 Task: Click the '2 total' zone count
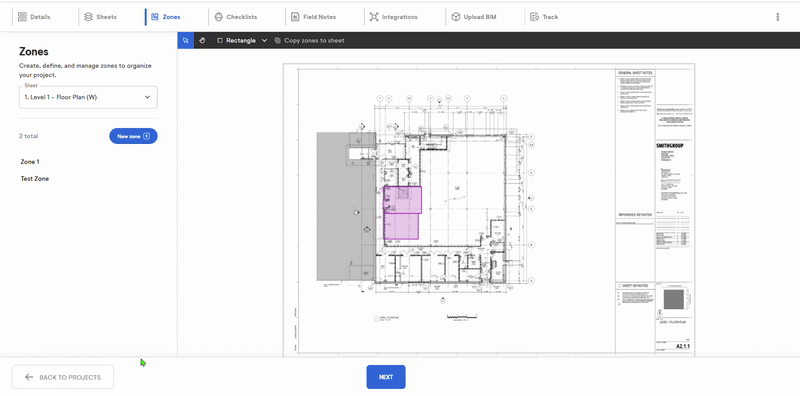(x=29, y=136)
